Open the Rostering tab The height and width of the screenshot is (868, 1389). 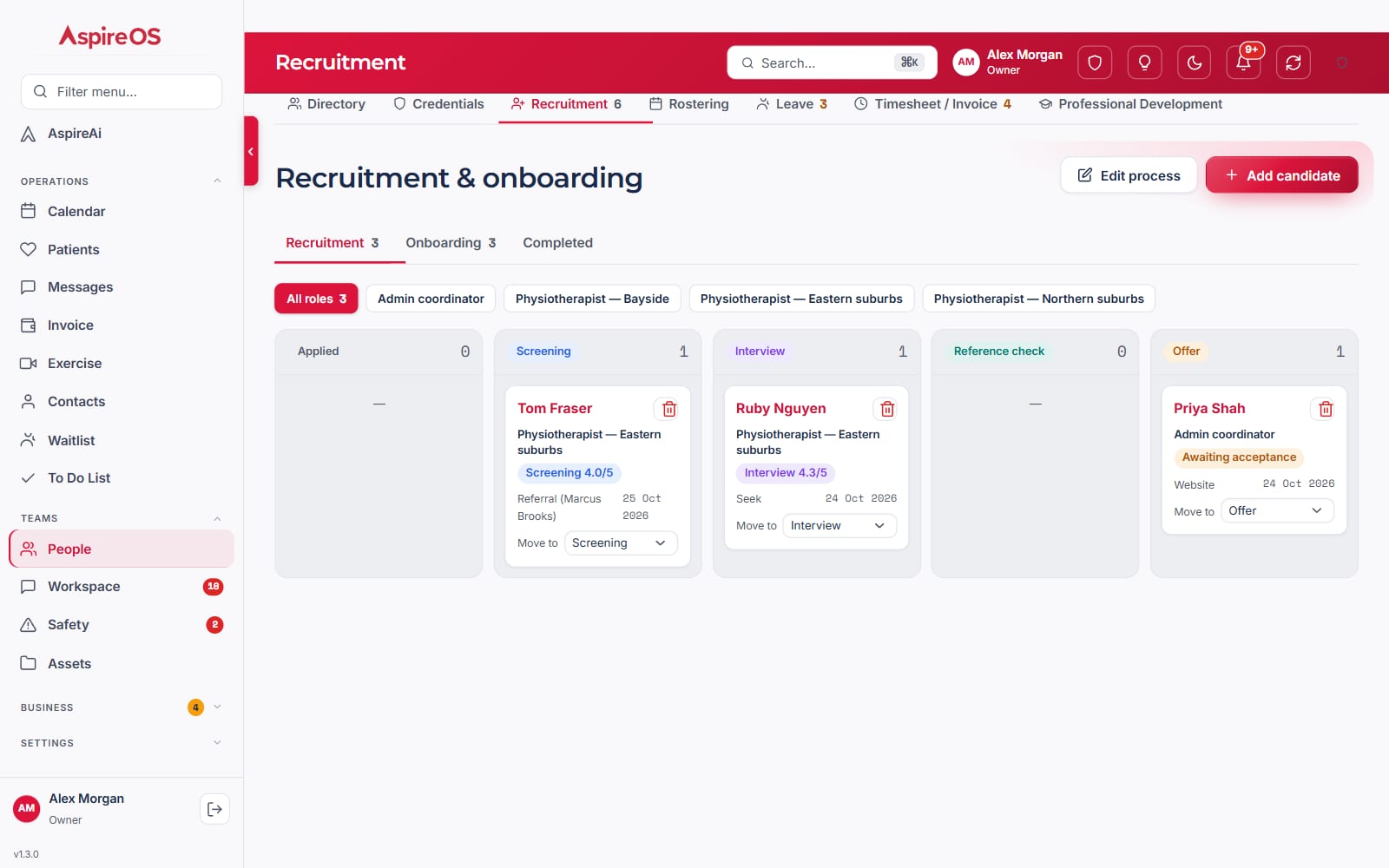689,104
